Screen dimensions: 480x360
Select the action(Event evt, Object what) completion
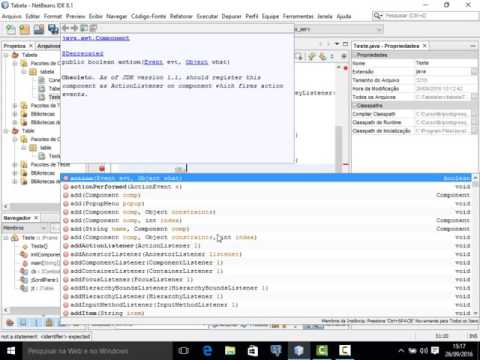click(267, 178)
